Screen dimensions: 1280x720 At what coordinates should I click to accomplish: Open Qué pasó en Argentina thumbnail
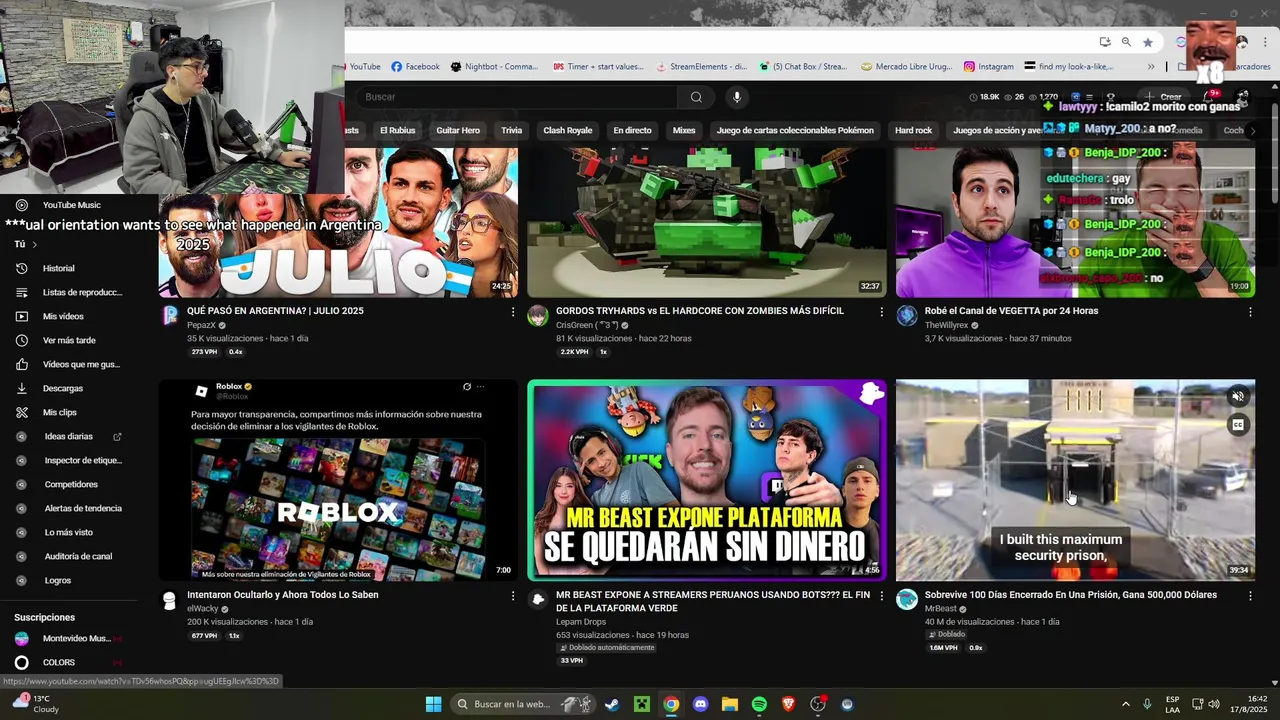(x=338, y=222)
